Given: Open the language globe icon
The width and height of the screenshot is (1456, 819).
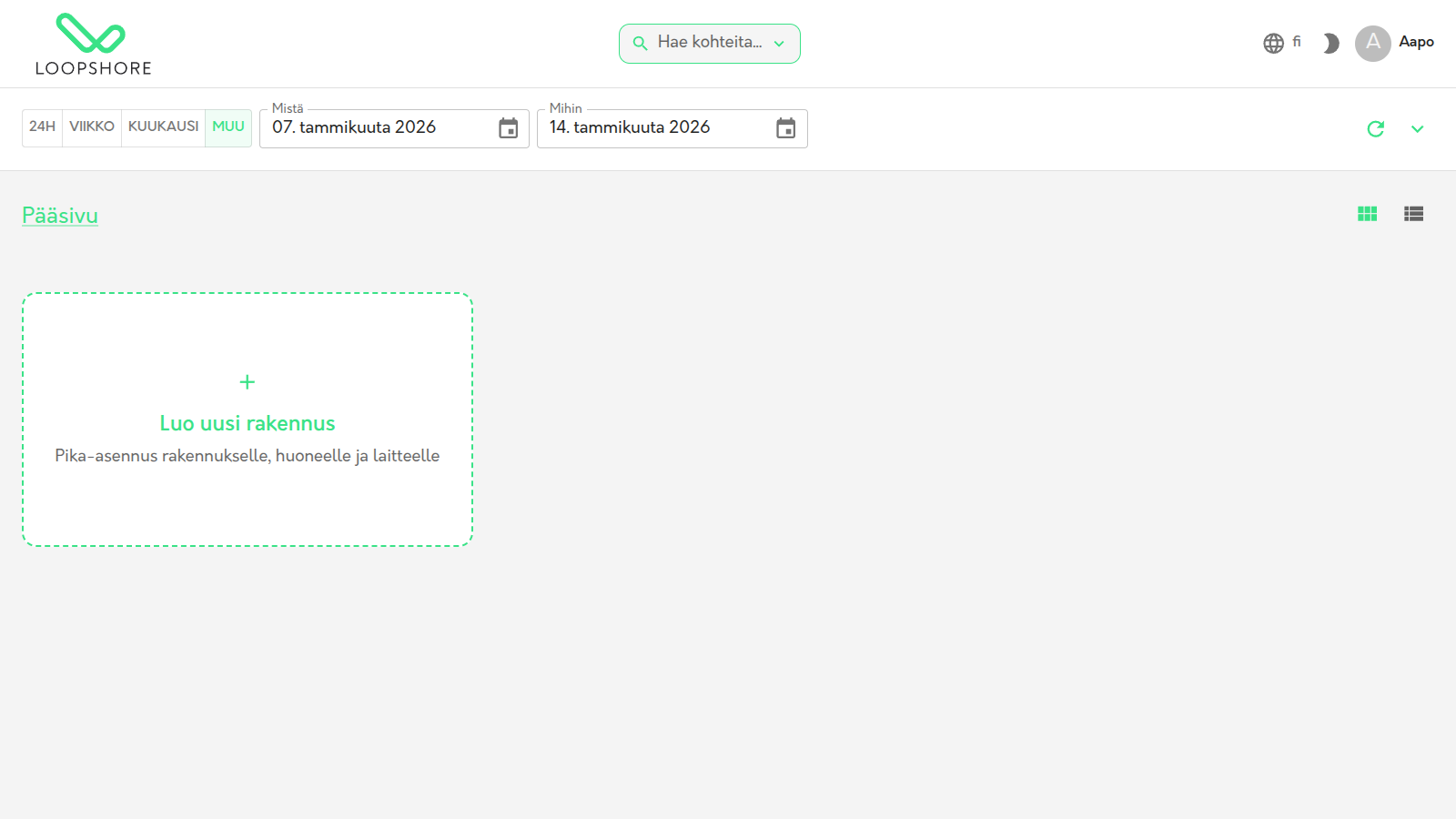Looking at the screenshot, I should [x=1273, y=43].
